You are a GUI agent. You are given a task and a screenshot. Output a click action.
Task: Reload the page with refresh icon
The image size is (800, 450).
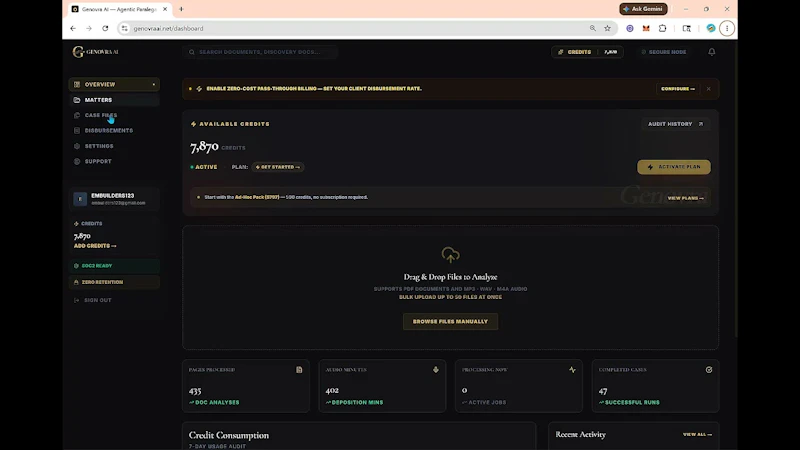(x=105, y=29)
